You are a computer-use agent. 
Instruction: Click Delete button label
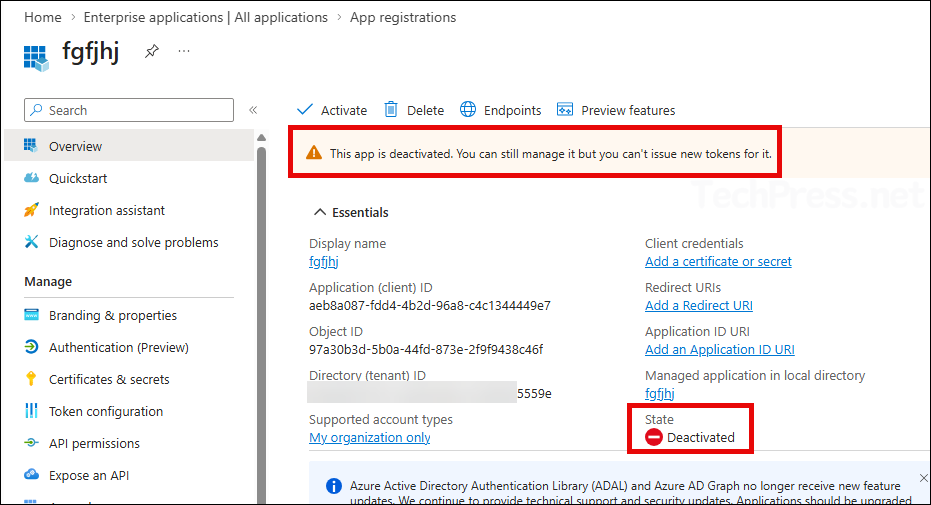[425, 110]
